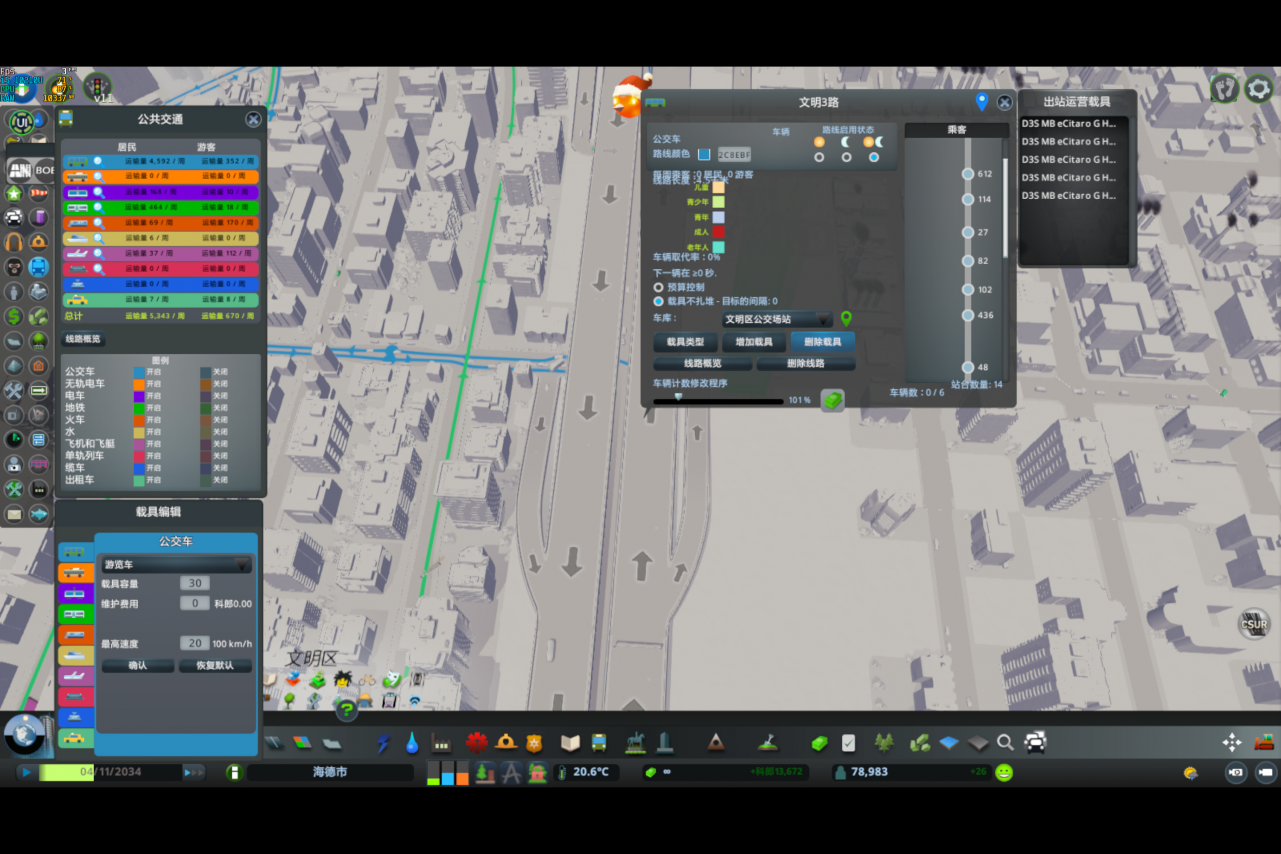Click the 删除线路 button
Viewport: 1281px width, 854px height.
click(x=805, y=364)
